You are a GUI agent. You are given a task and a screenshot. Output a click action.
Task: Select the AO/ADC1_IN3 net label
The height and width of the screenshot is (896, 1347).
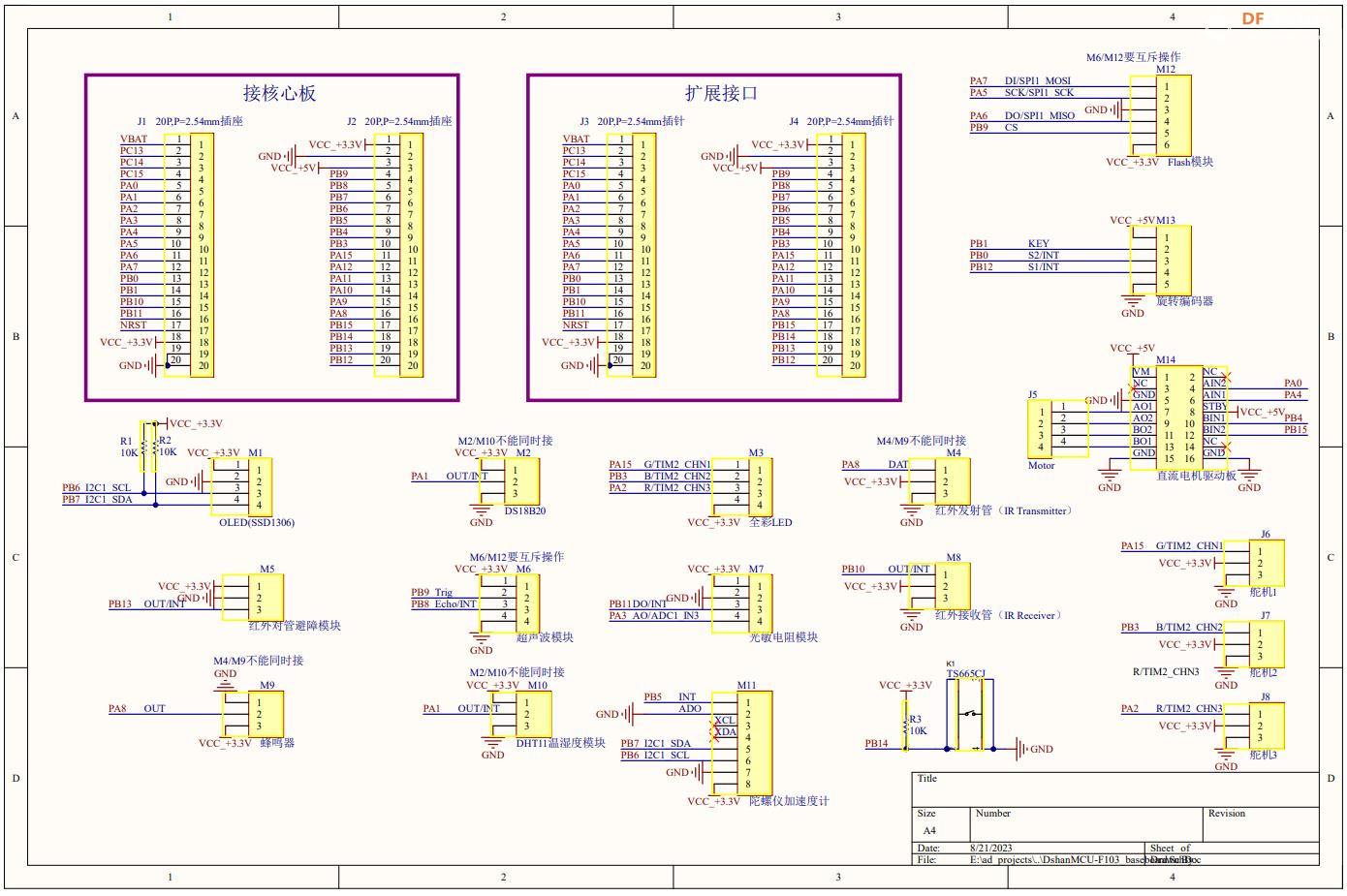[666, 616]
